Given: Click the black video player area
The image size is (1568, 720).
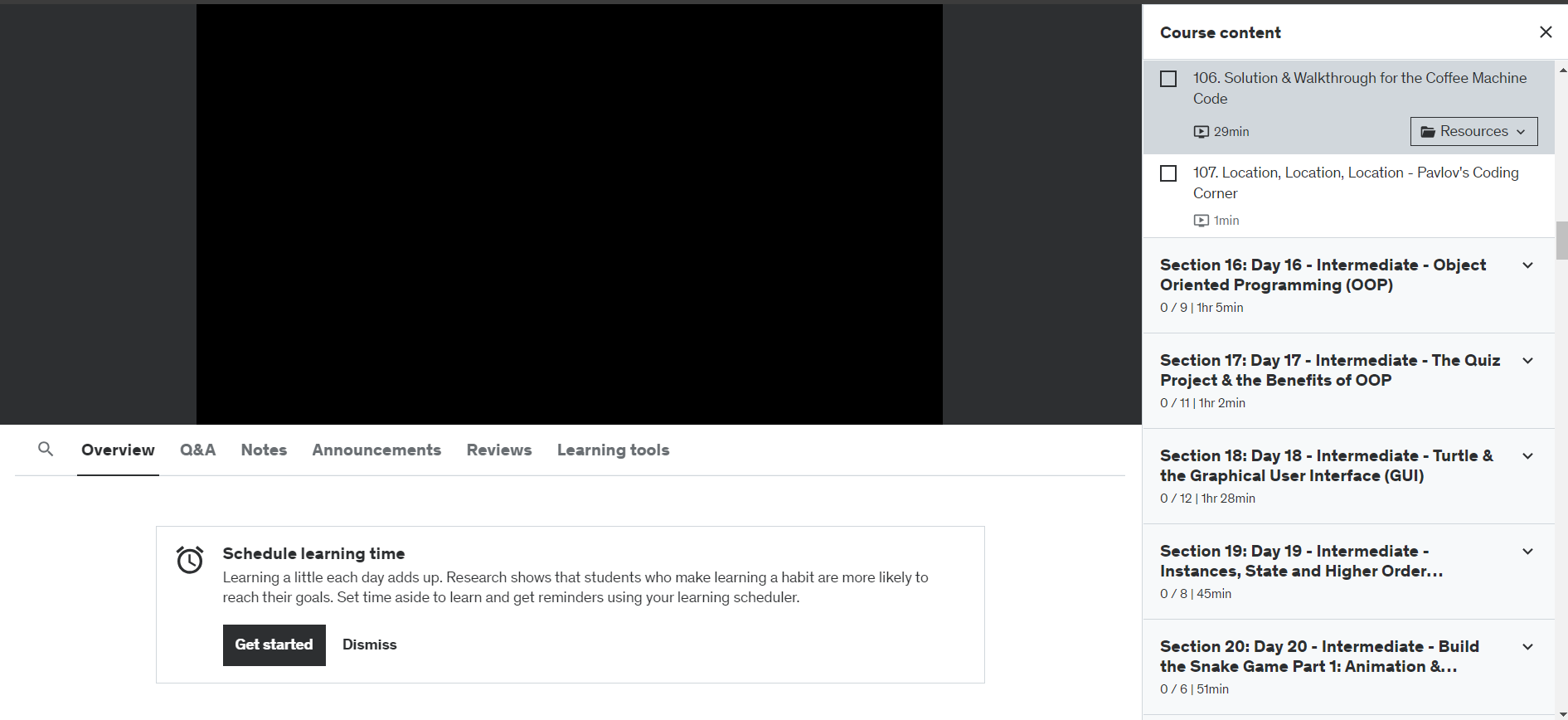Looking at the screenshot, I should pos(569,214).
